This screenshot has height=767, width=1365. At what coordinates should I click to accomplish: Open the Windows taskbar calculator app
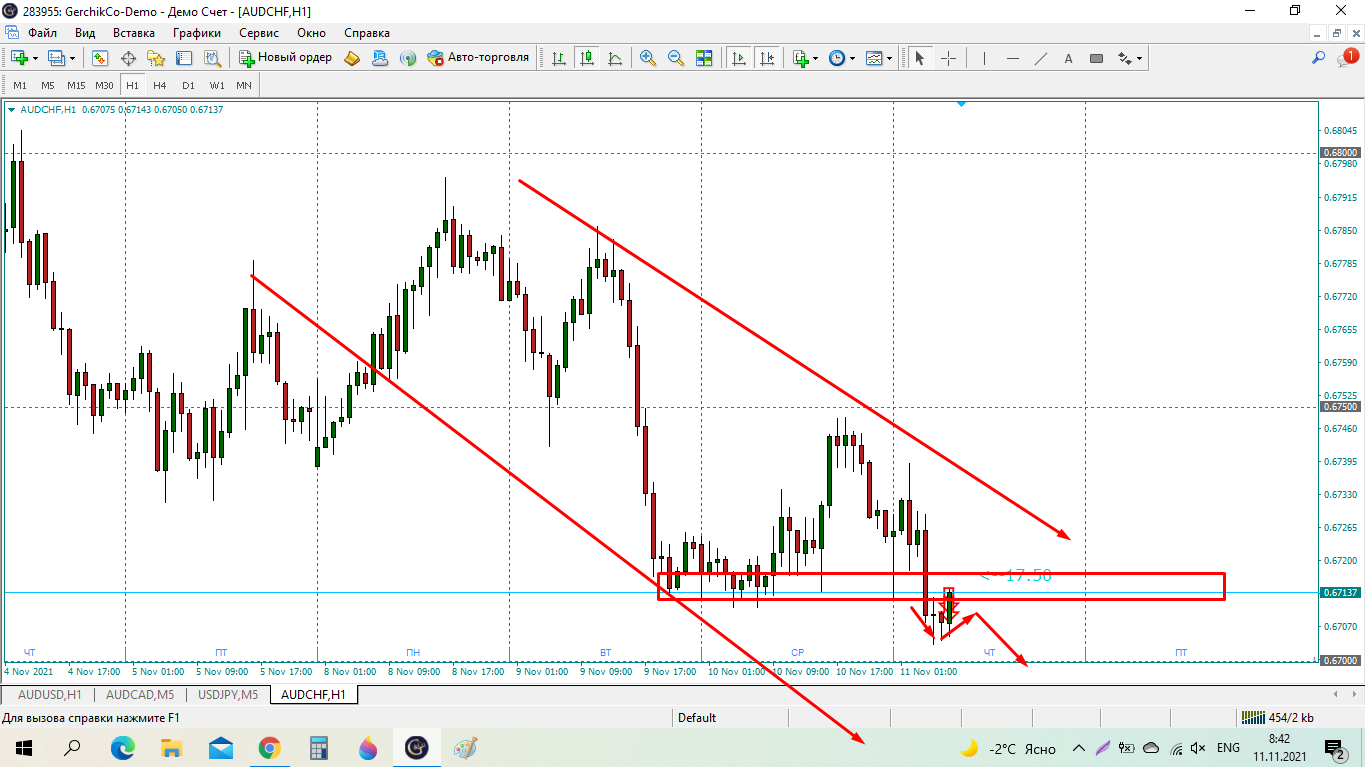point(319,747)
